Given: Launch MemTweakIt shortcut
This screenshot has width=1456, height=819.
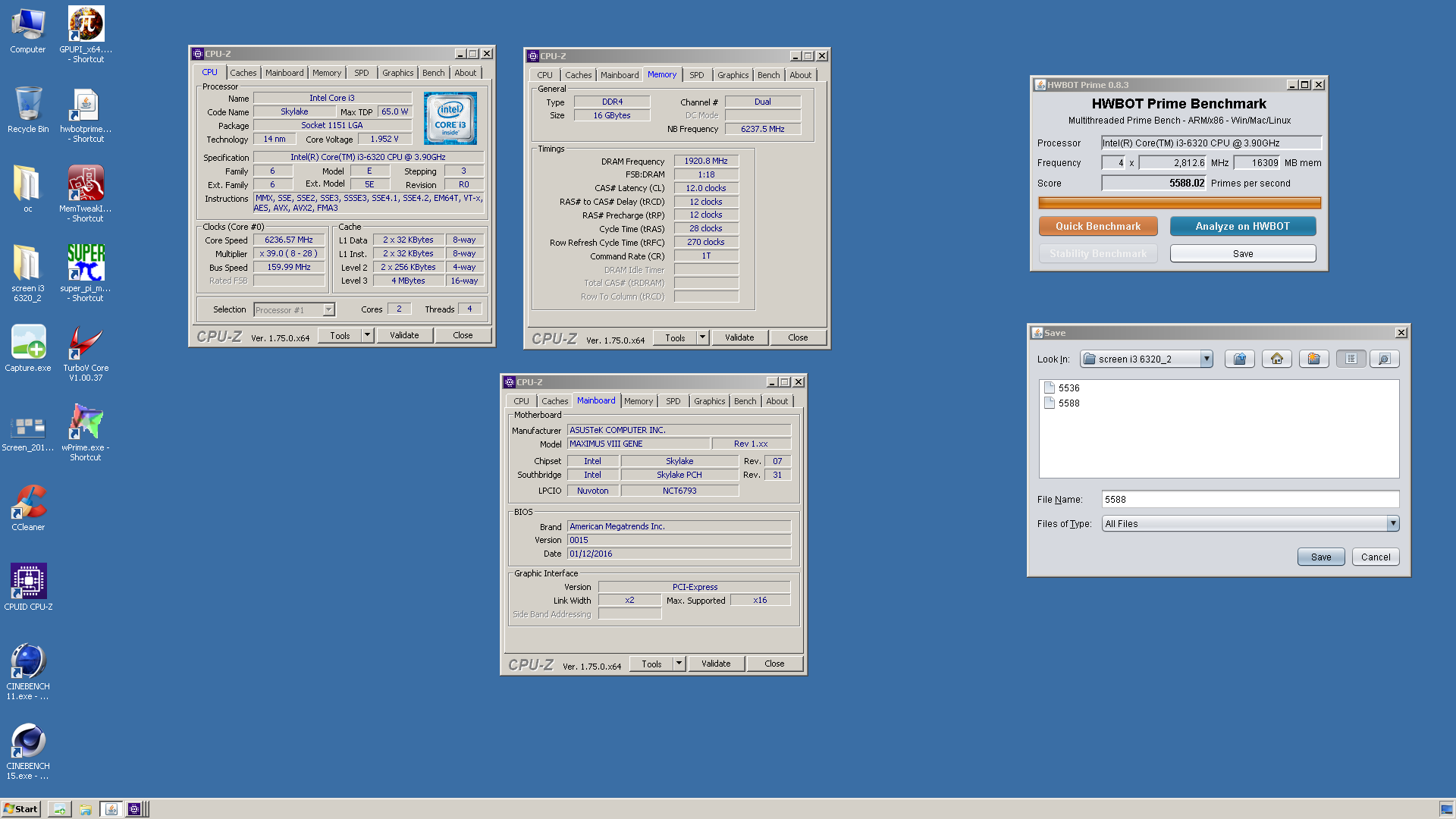Looking at the screenshot, I should [x=86, y=193].
